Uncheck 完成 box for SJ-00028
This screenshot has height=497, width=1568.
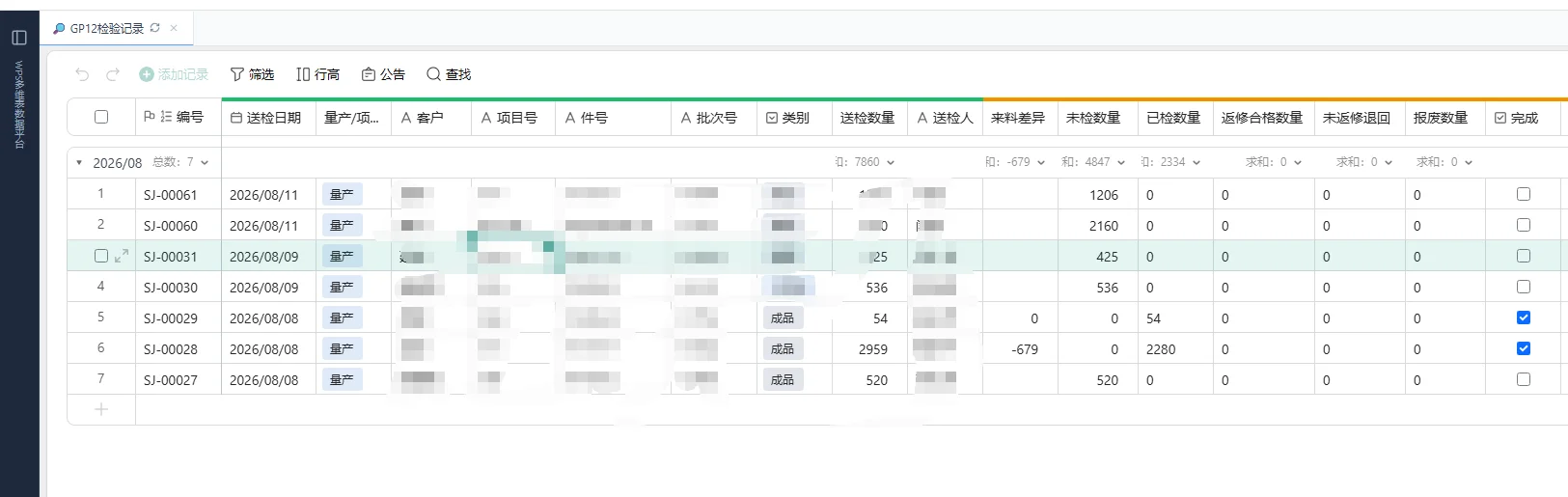click(x=1524, y=348)
